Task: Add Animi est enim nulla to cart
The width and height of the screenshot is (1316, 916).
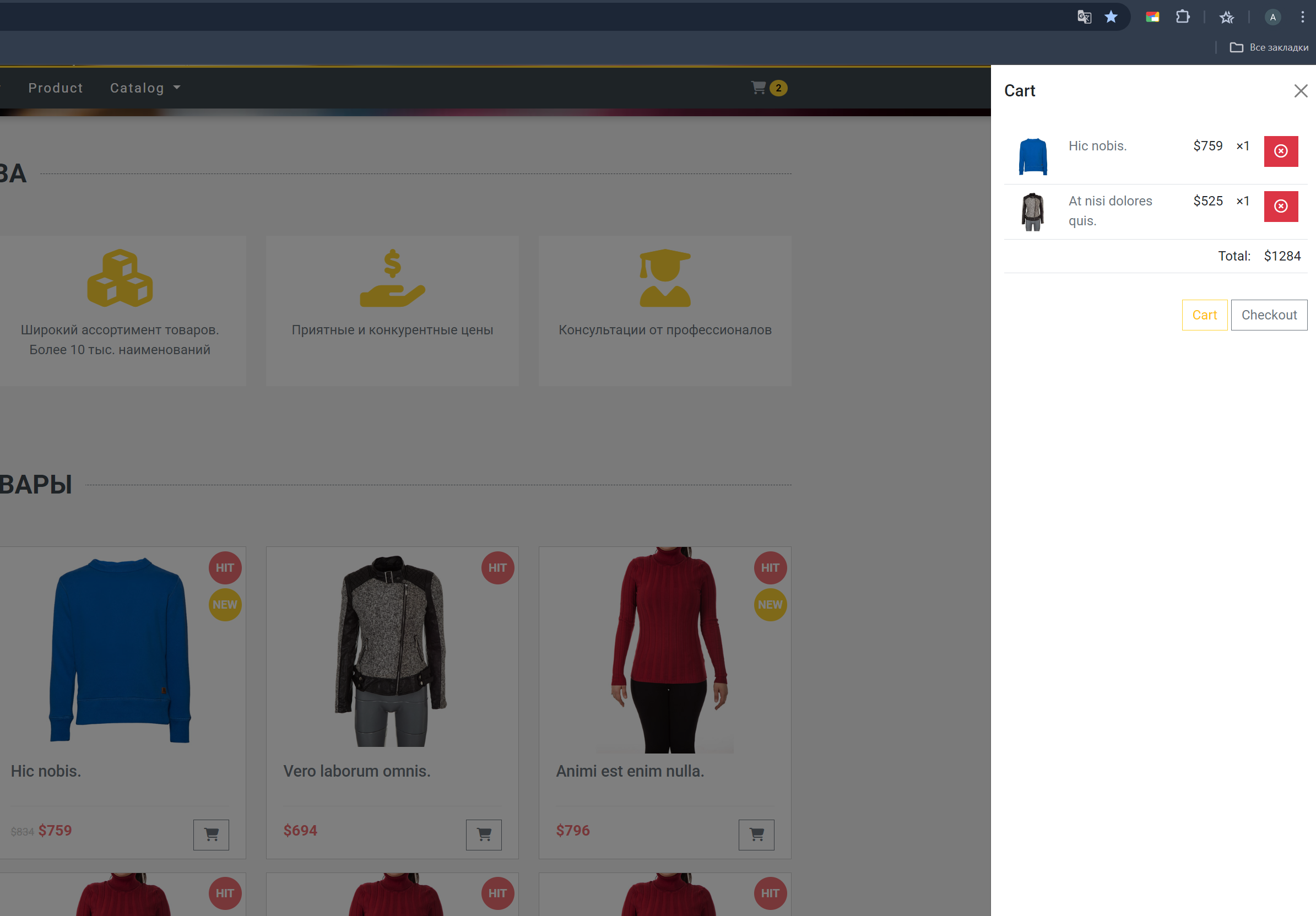Action: (756, 834)
